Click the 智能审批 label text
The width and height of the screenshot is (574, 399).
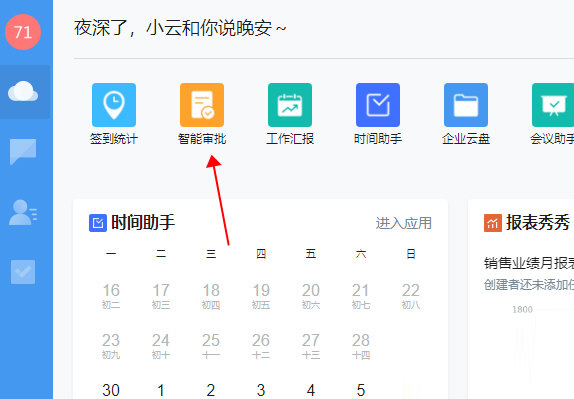coord(202,139)
